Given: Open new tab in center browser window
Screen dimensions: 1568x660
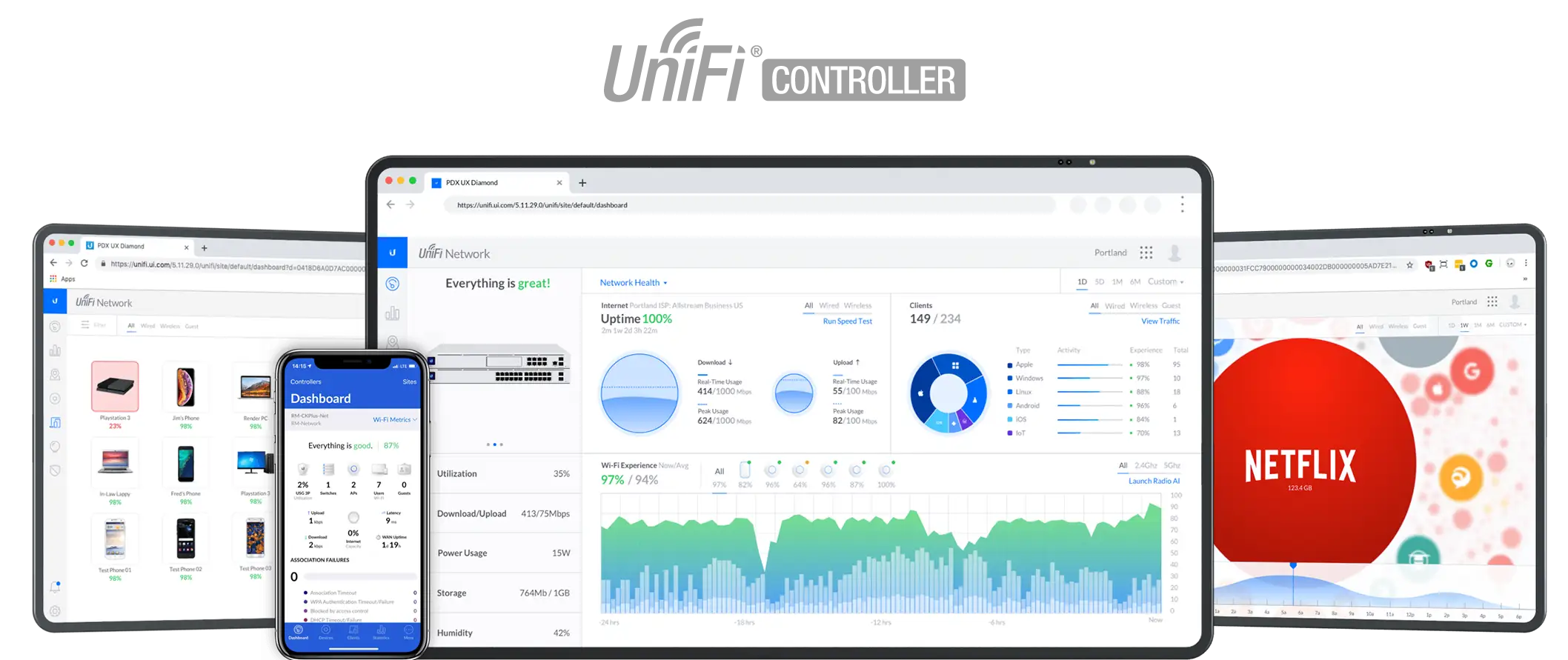Looking at the screenshot, I should [582, 183].
